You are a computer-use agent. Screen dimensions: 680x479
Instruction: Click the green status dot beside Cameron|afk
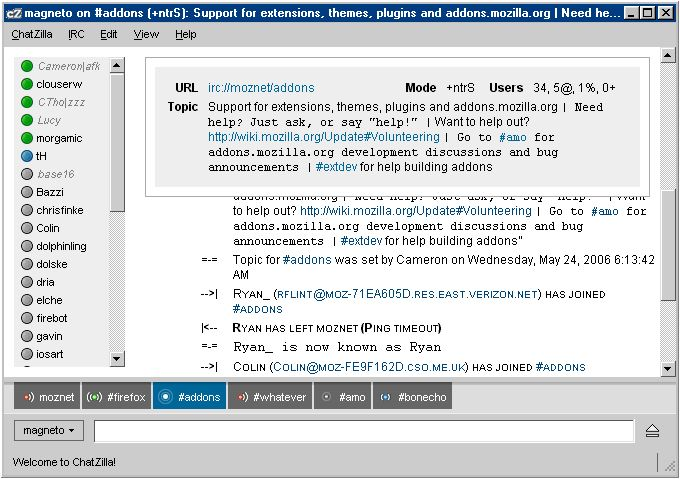(x=27, y=66)
